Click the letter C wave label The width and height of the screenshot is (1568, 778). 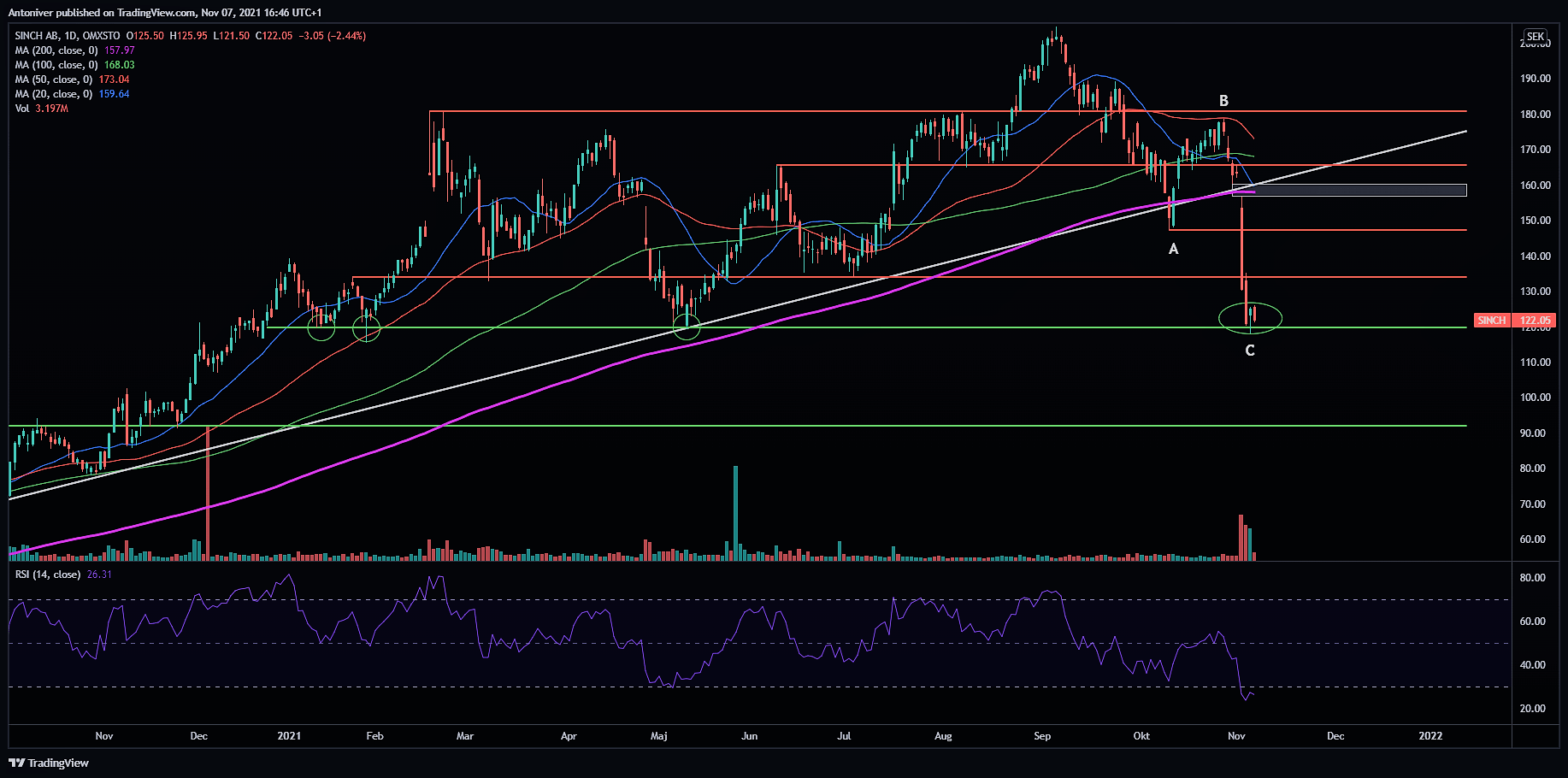[1249, 351]
